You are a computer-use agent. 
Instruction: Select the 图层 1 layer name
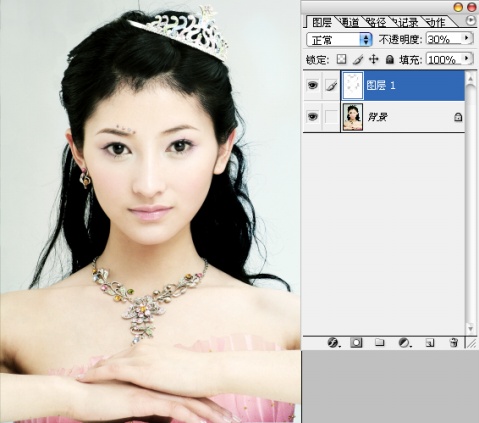pos(381,86)
